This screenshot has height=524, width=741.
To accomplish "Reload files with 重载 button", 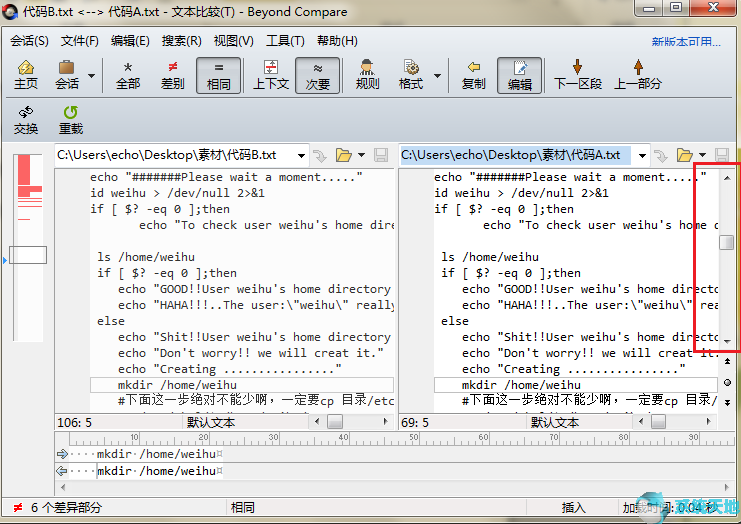I will click(x=71, y=120).
